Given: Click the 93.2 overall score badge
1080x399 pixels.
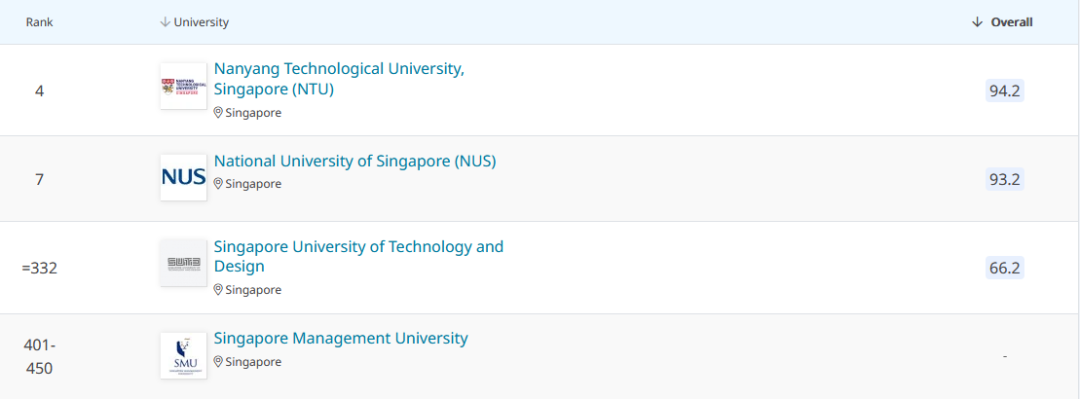Looking at the screenshot, I should pos(1004,179).
